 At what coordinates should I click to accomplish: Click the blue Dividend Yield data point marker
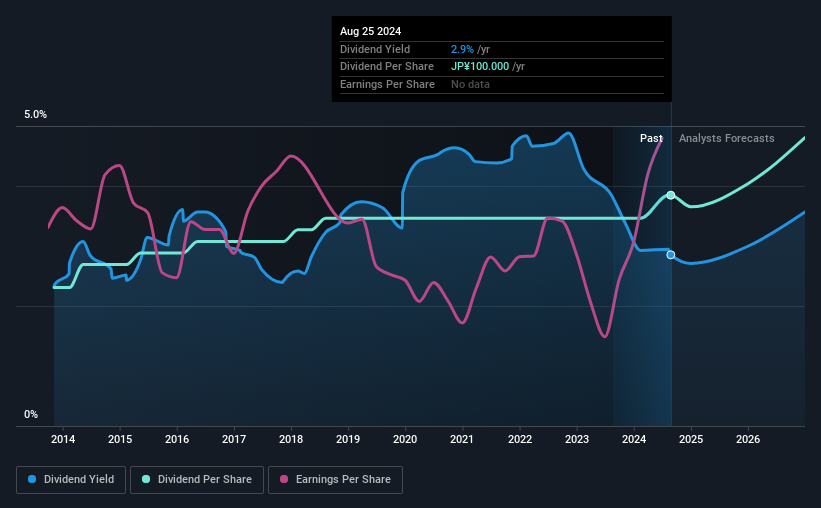671,255
